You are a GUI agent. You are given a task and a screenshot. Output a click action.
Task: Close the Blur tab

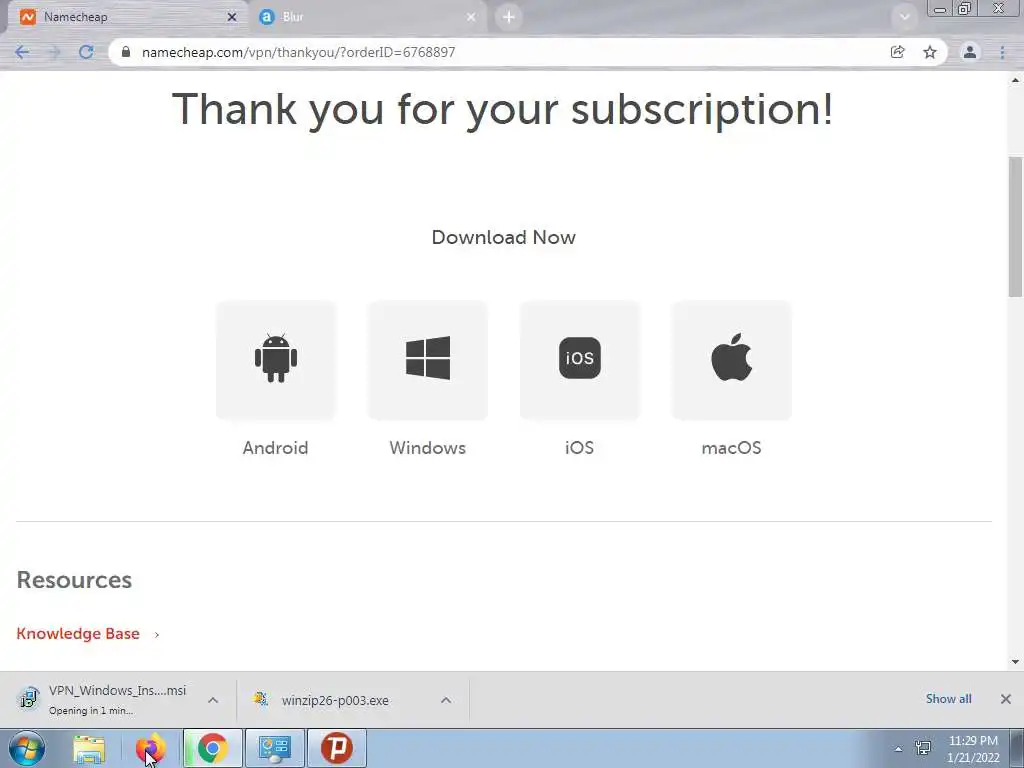(x=471, y=17)
